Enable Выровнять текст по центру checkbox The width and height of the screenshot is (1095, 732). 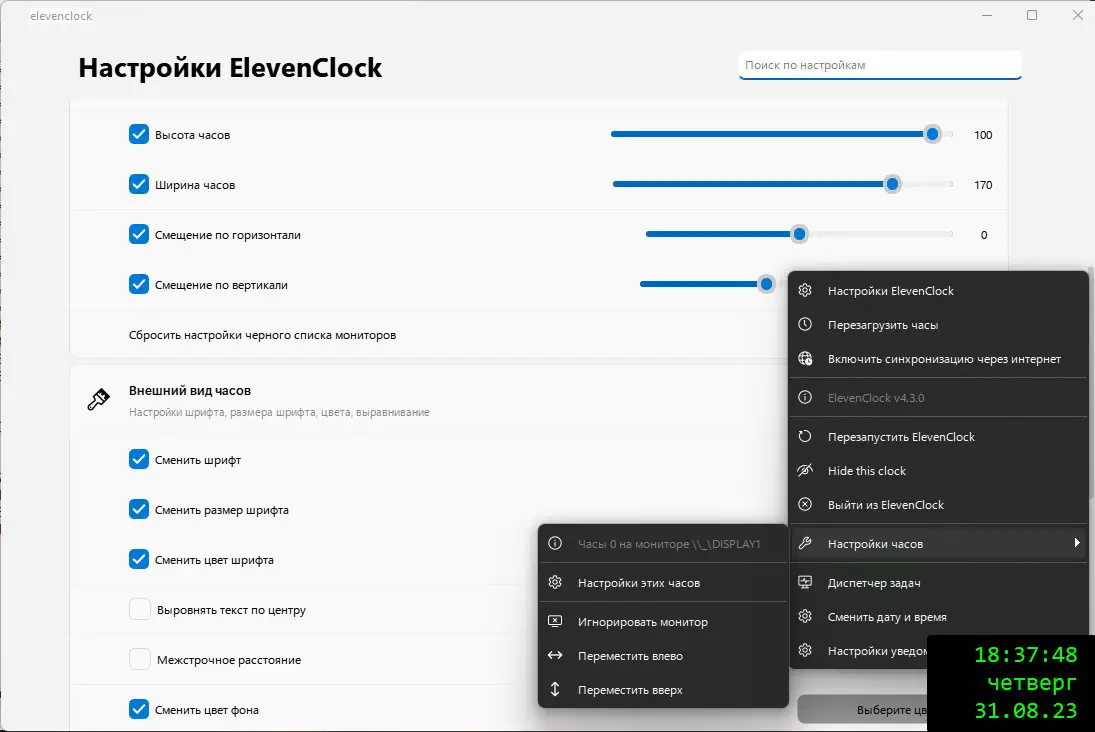[x=140, y=610]
